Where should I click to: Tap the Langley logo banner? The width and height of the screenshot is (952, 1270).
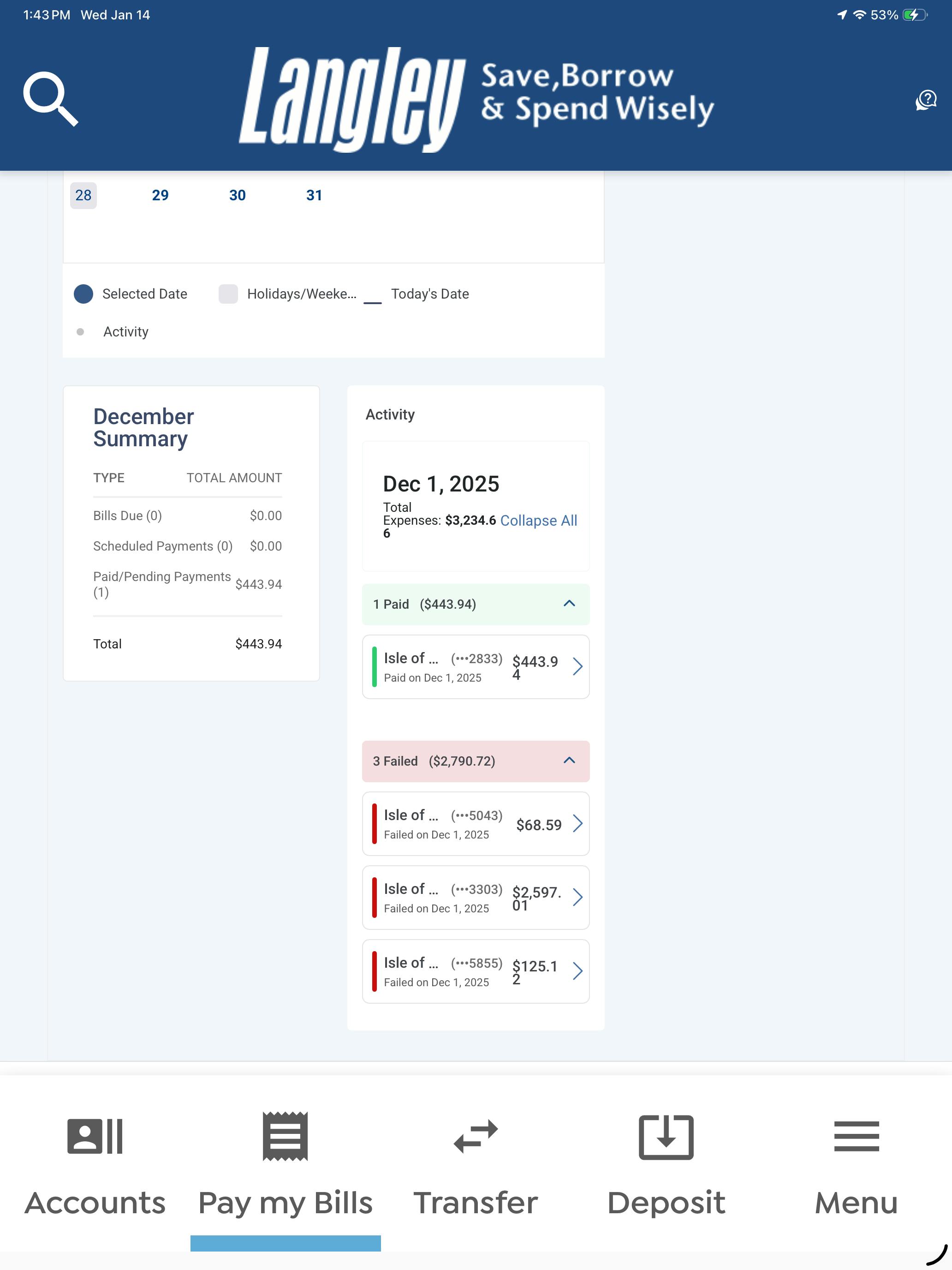[476, 99]
